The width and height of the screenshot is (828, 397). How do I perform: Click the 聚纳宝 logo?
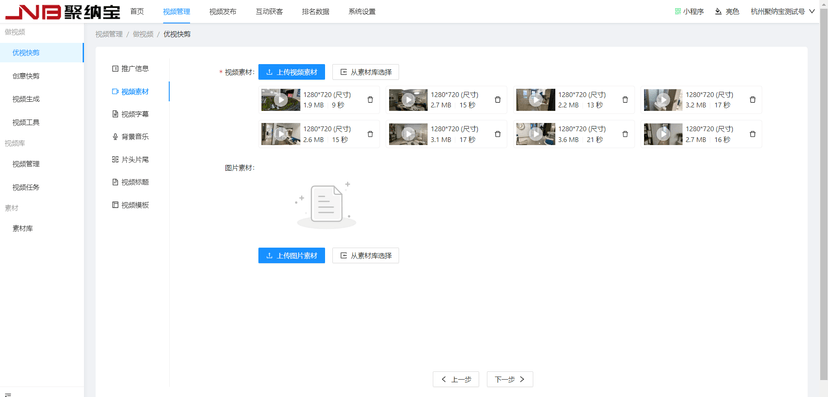coord(62,12)
